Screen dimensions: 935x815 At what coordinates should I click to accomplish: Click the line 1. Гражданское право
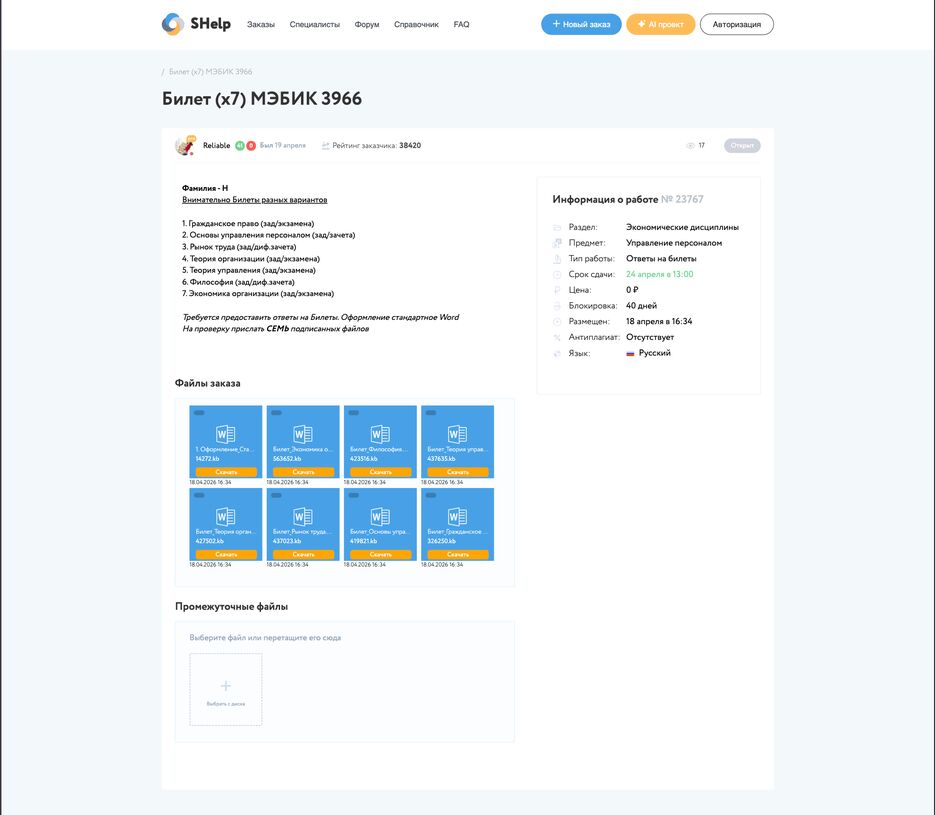[x=248, y=224]
